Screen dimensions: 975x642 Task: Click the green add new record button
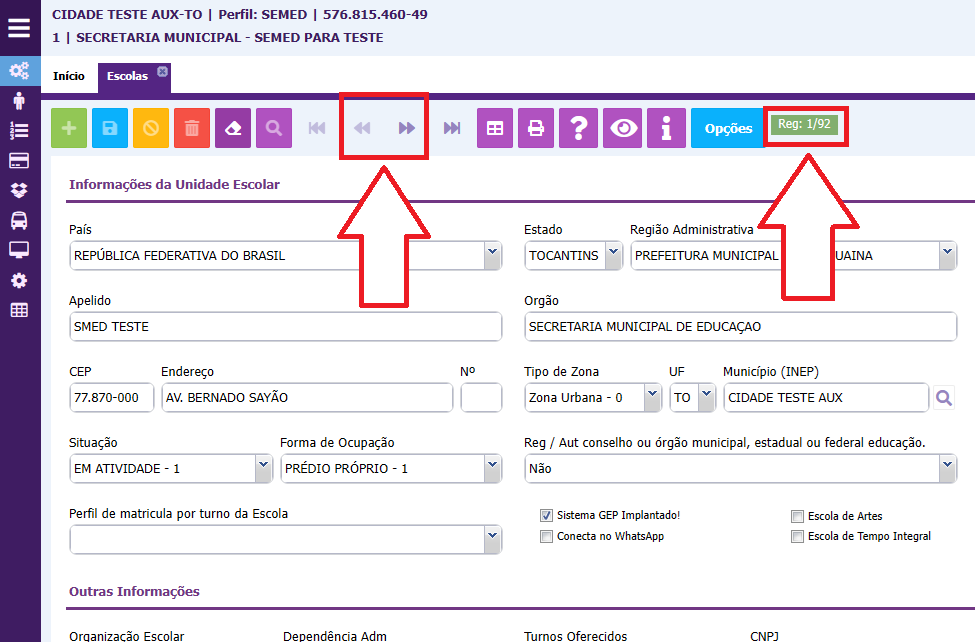coord(69,128)
